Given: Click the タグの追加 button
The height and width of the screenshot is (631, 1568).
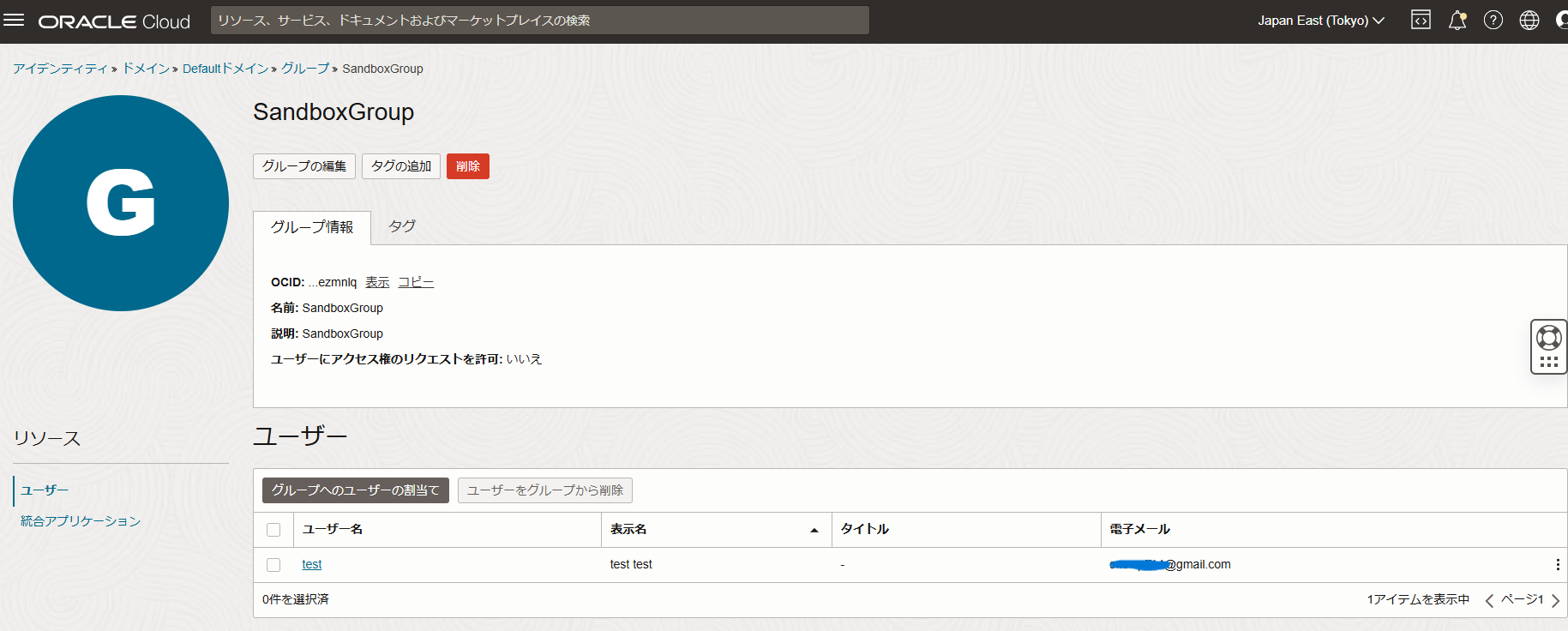Looking at the screenshot, I should (x=401, y=166).
